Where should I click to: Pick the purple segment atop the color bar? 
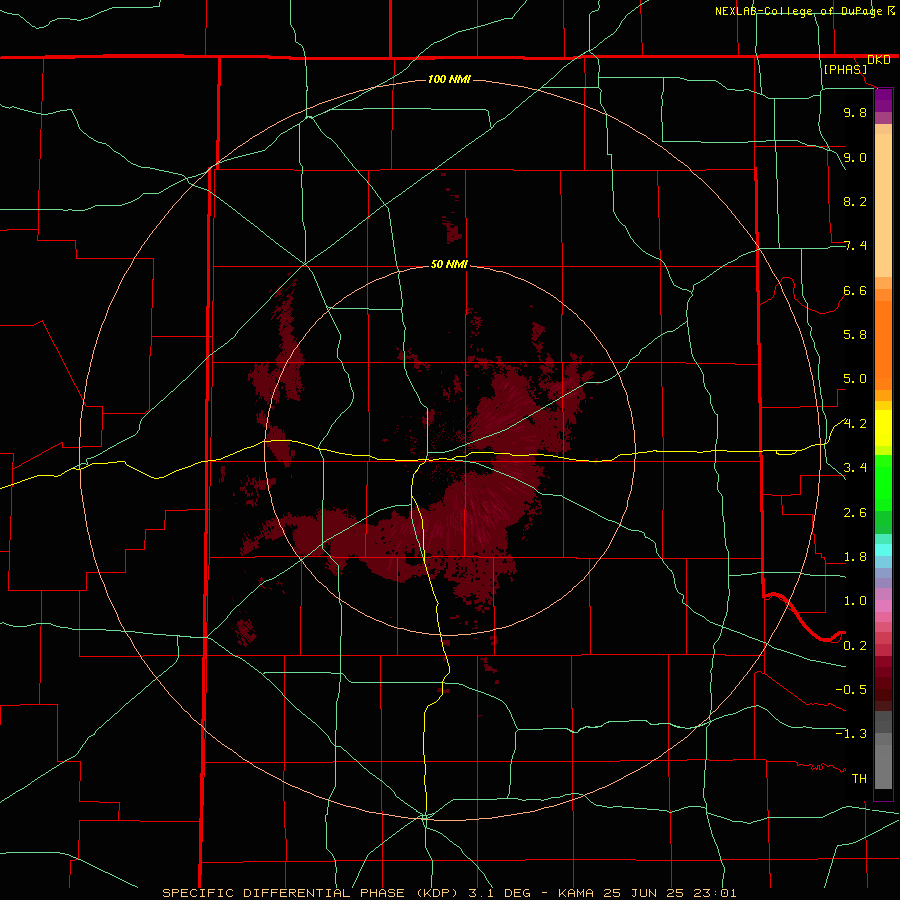(883, 100)
